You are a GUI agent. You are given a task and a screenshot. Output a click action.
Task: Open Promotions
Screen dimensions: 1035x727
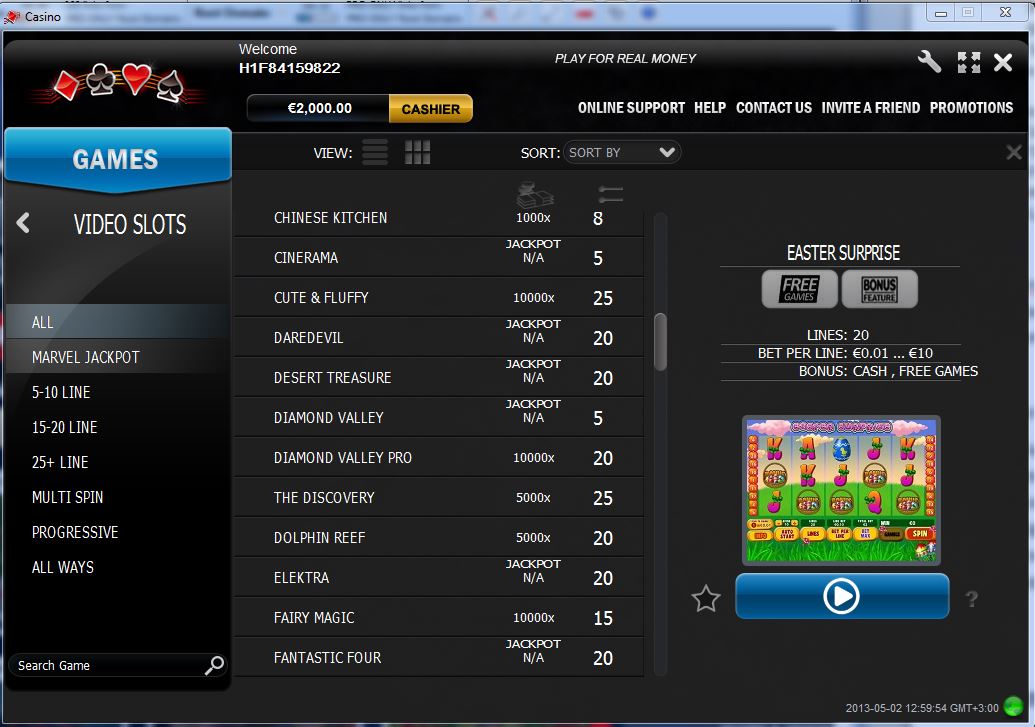point(971,108)
